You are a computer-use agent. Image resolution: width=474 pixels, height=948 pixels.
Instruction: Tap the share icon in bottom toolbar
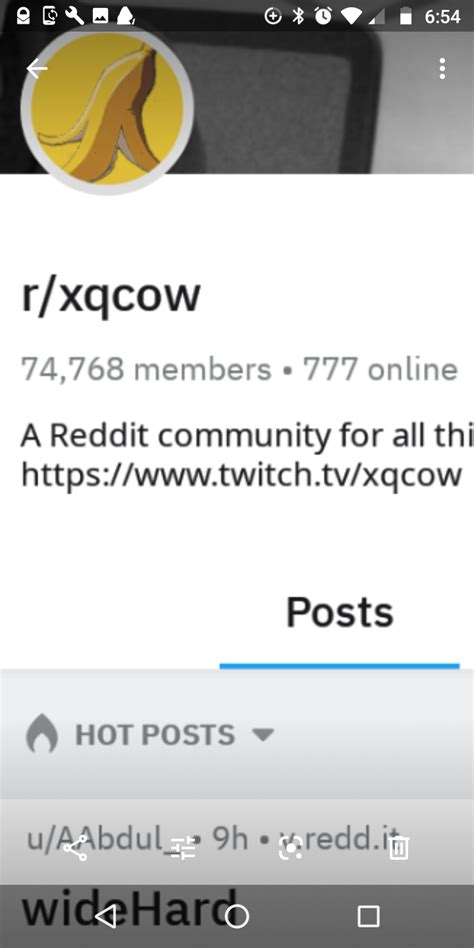point(75,848)
